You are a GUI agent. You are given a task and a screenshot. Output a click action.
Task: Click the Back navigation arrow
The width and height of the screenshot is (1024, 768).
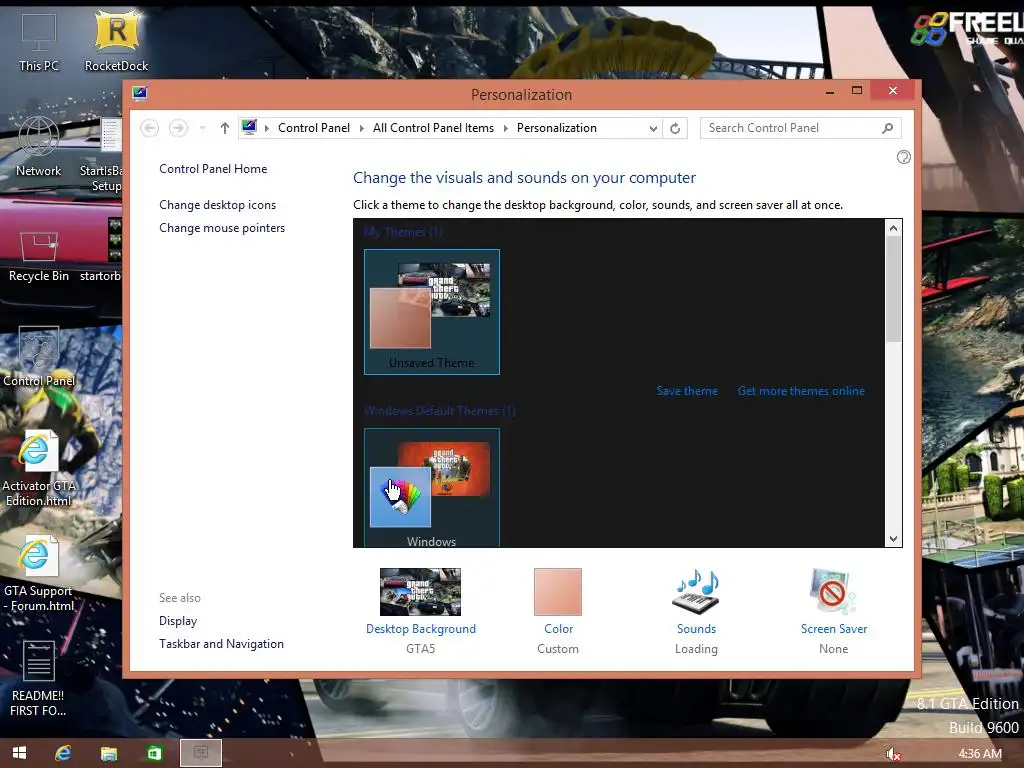(150, 128)
